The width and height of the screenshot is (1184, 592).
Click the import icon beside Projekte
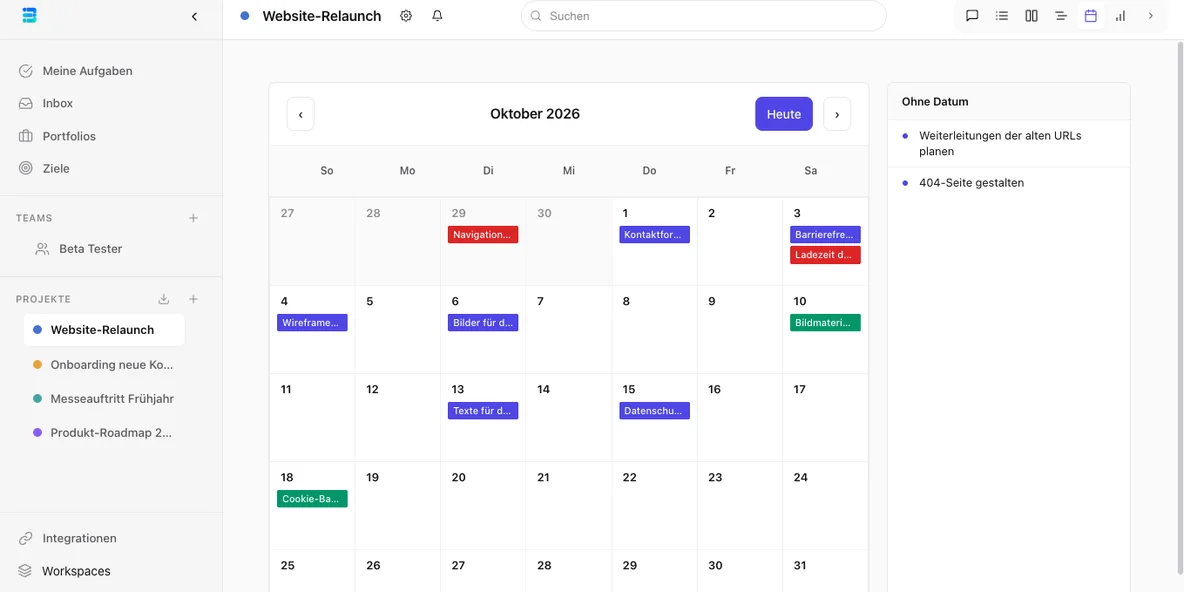164,299
